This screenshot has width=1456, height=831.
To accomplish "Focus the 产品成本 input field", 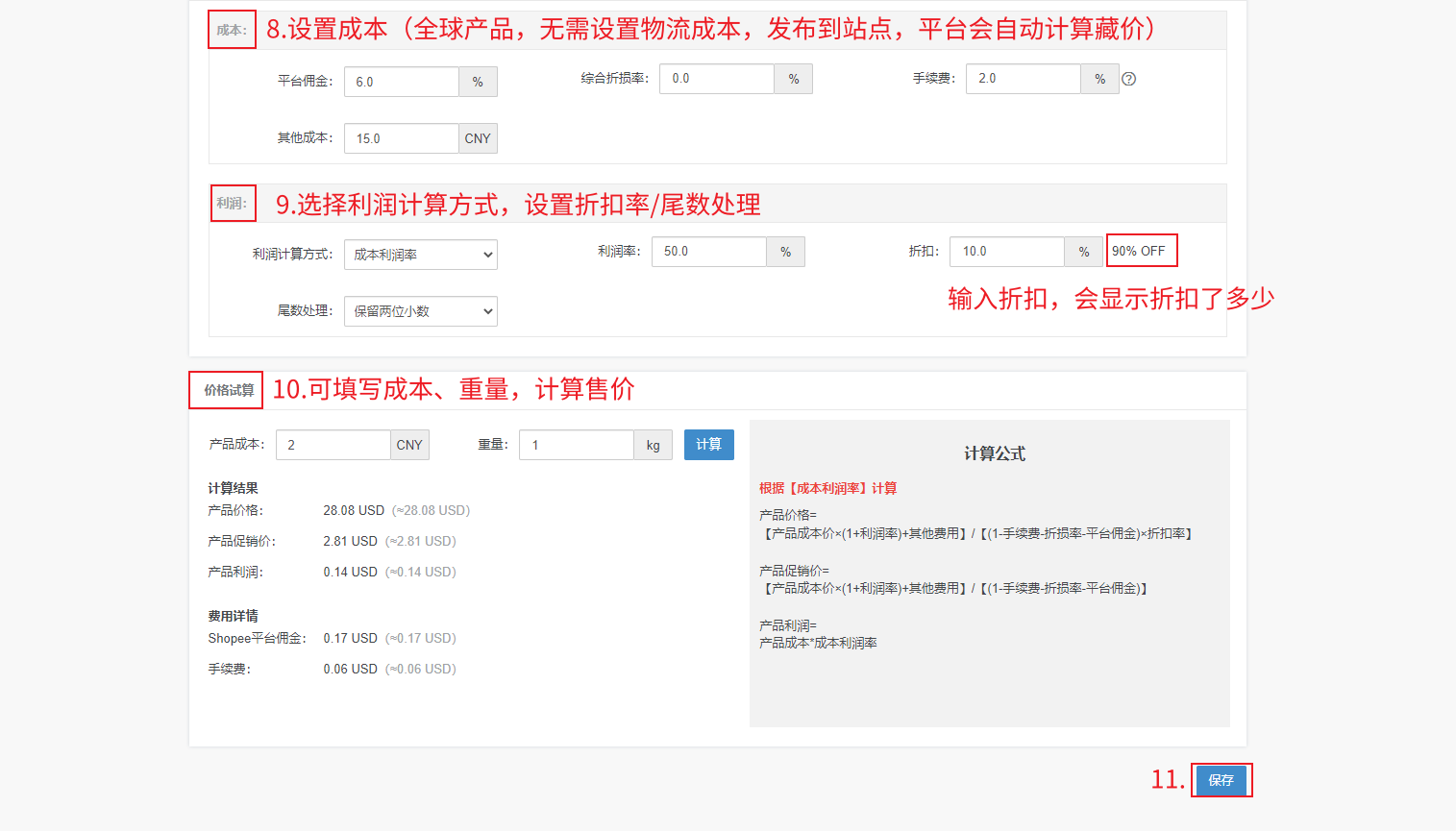I will point(333,445).
